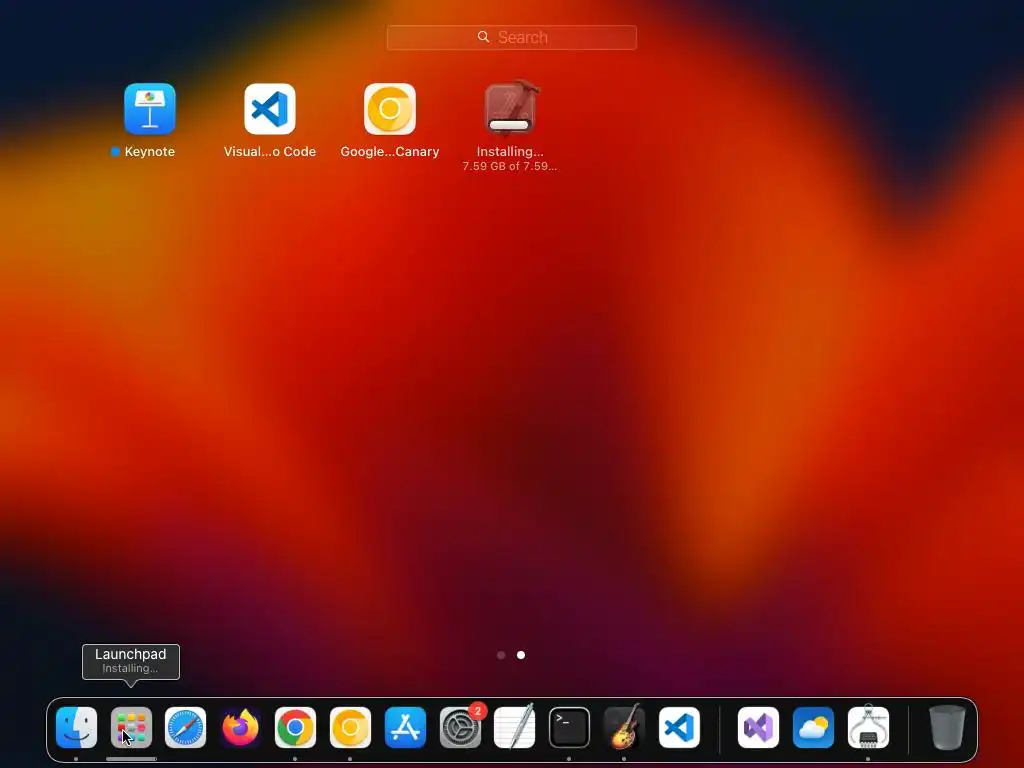
Task: Launch Visual Studio Code from Launchpad grid
Action: (270, 108)
